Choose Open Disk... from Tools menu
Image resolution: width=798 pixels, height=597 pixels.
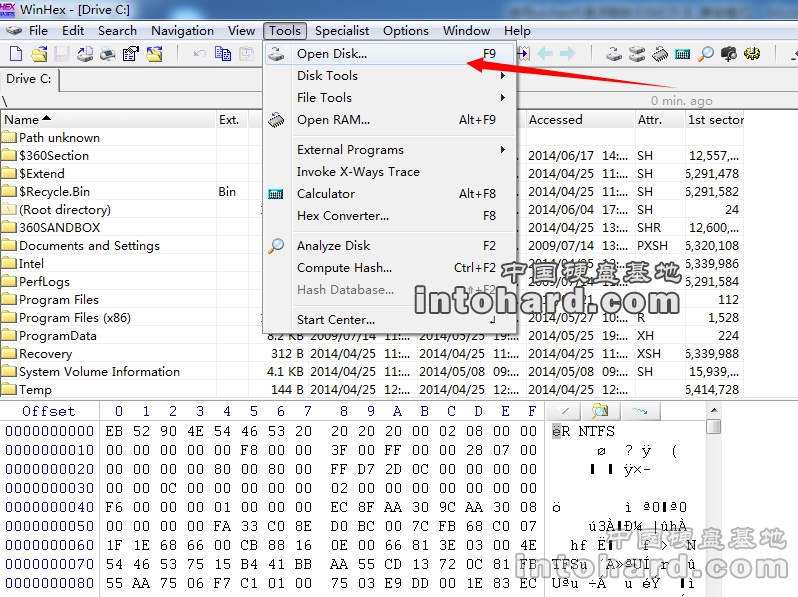click(x=390, y=53)
